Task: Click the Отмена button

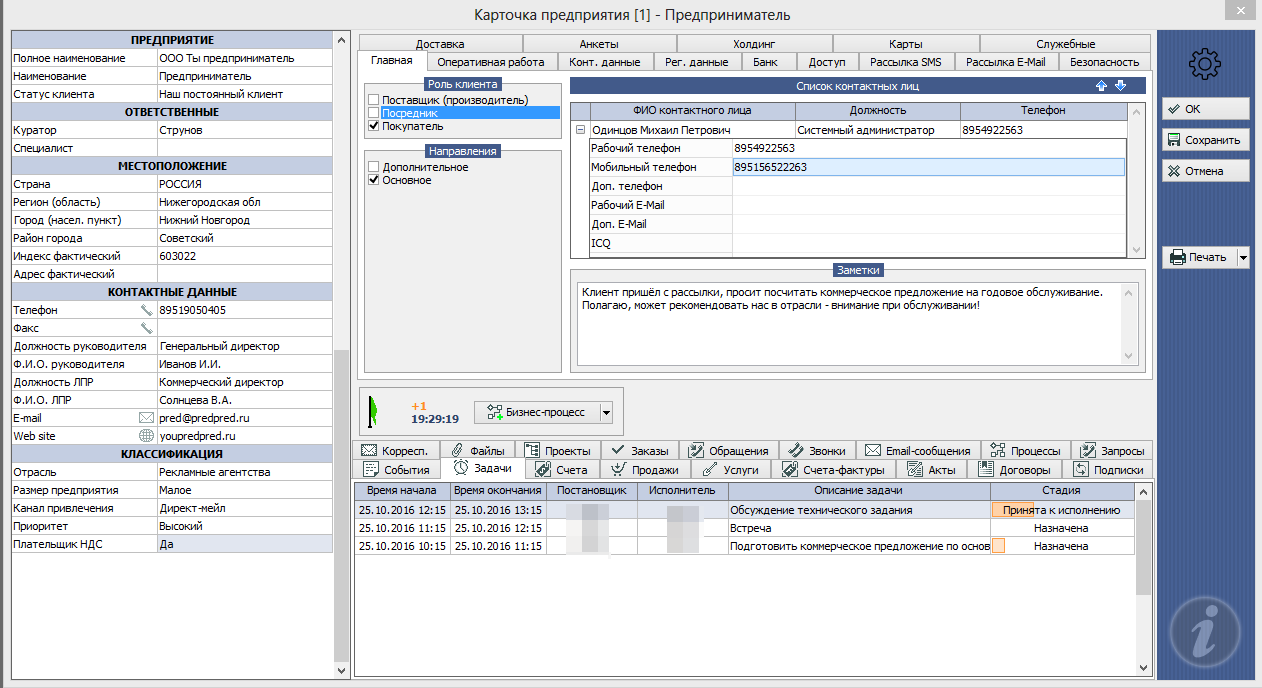Action: (1205, 171)
